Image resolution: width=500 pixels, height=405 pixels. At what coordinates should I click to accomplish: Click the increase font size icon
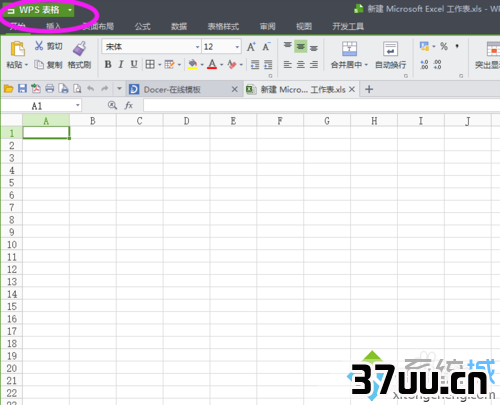point(251,47)
